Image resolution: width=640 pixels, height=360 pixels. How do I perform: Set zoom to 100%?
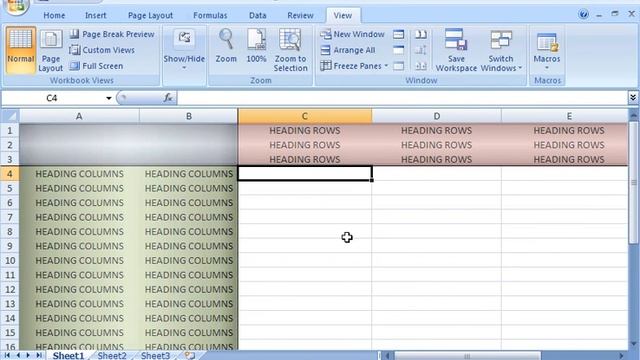click(x=256, y=46)
